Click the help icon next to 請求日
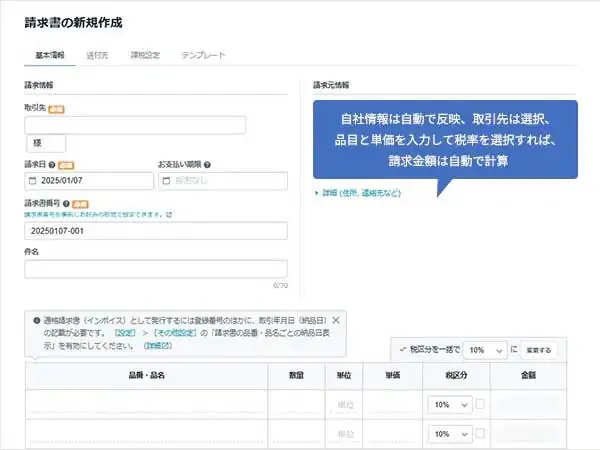The image size is (600, 450). pyautogui.click(x=52, y=165)
